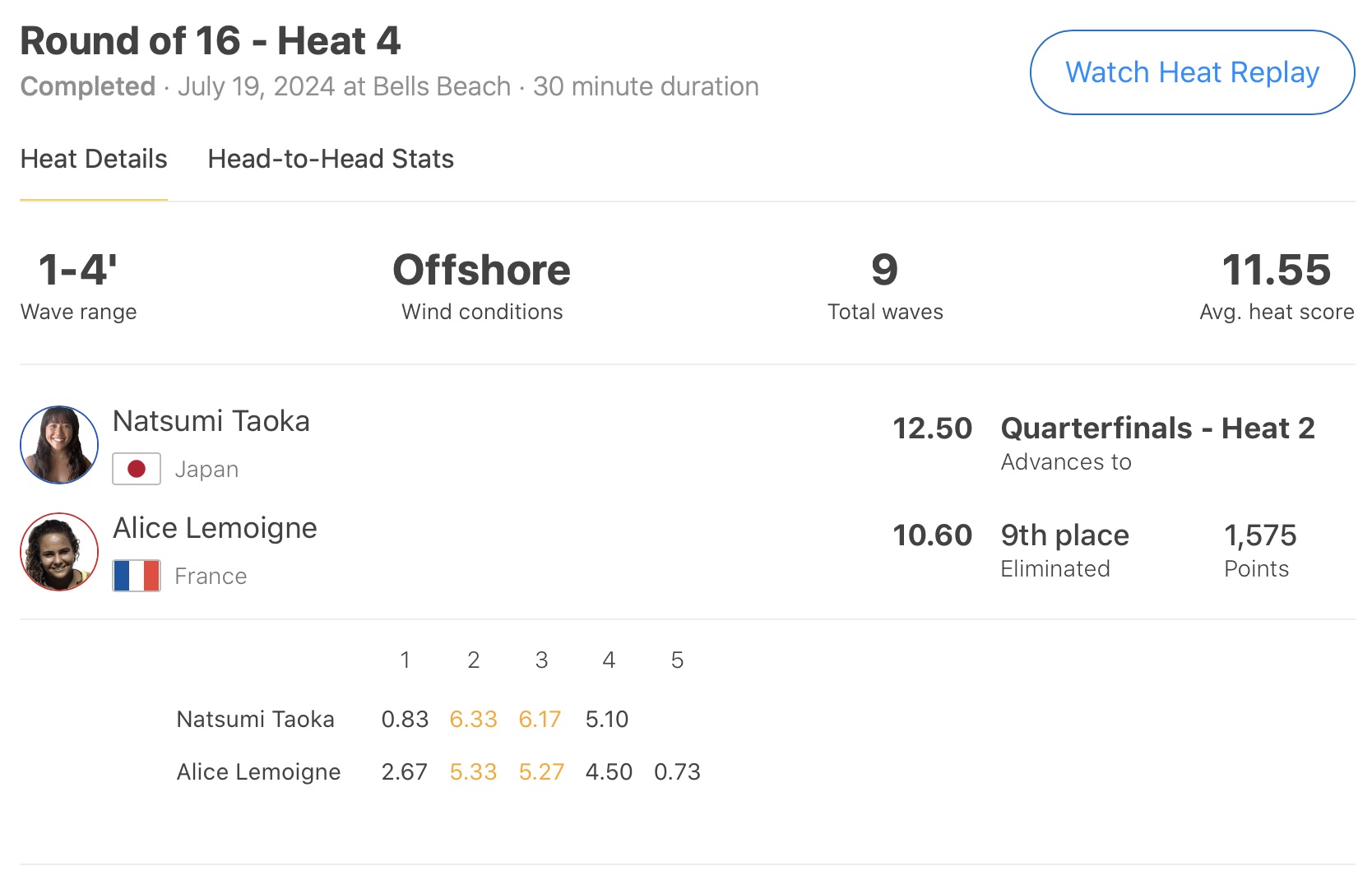Click the Japan flag icon
Image resolution: width=1372 pixels, height=880 pixels.
point(137,469)
